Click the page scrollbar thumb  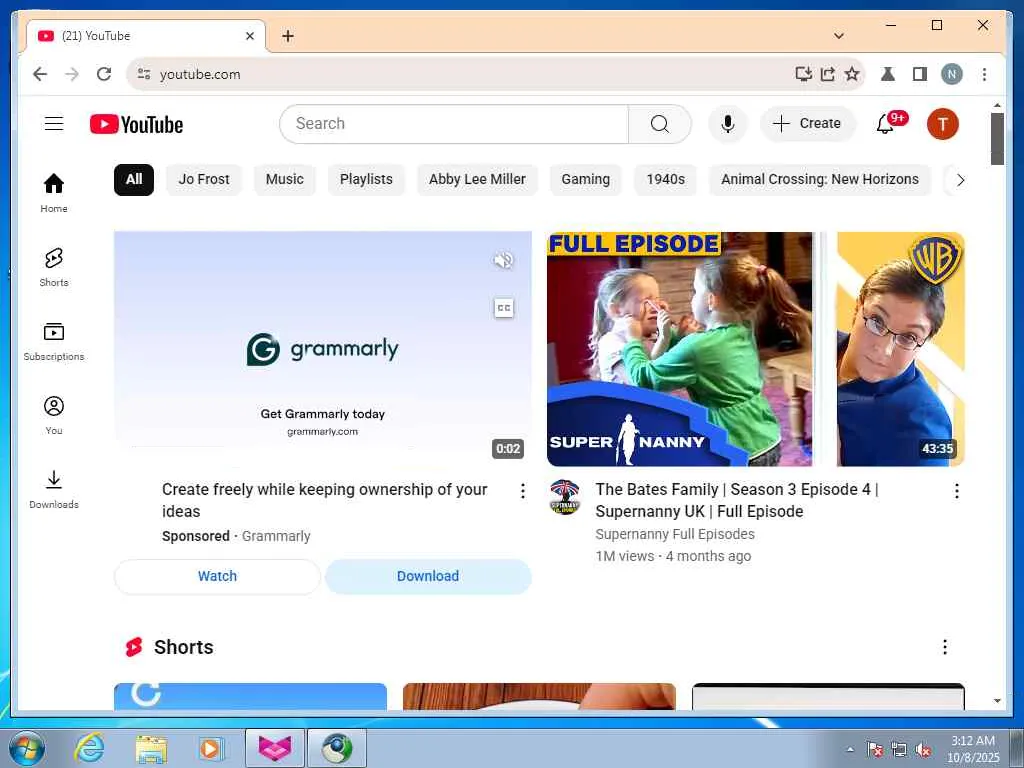(997, 139)
